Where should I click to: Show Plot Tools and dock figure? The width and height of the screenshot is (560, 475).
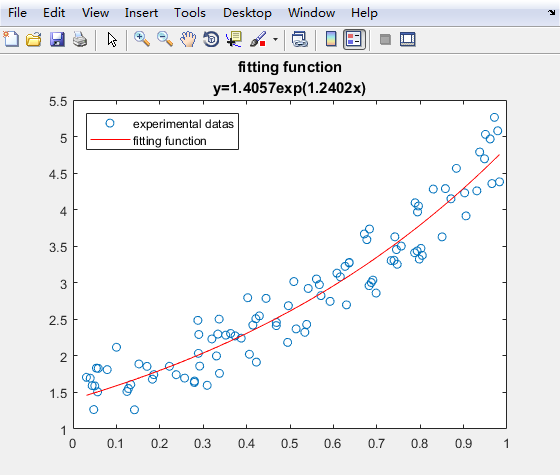tap(408, 39)
